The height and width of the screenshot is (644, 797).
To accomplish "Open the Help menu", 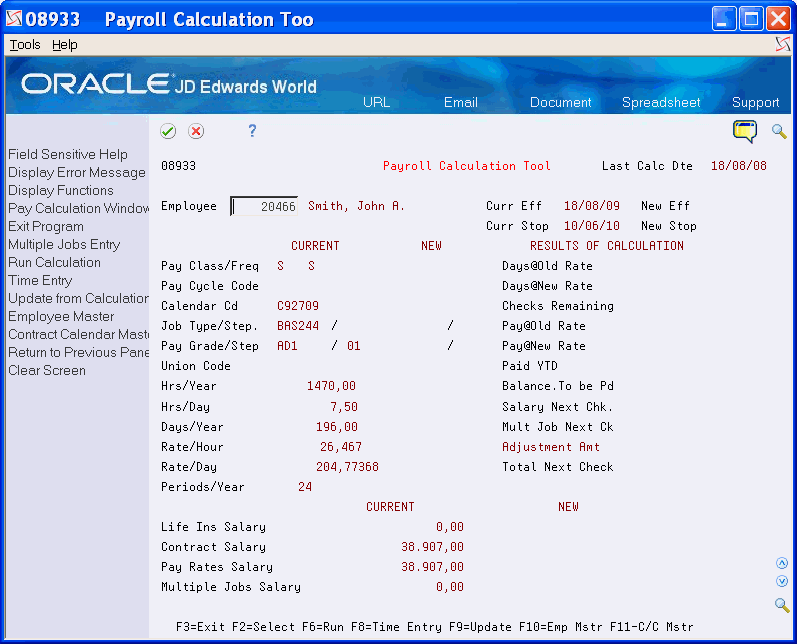I will click(x=65, y=45).
